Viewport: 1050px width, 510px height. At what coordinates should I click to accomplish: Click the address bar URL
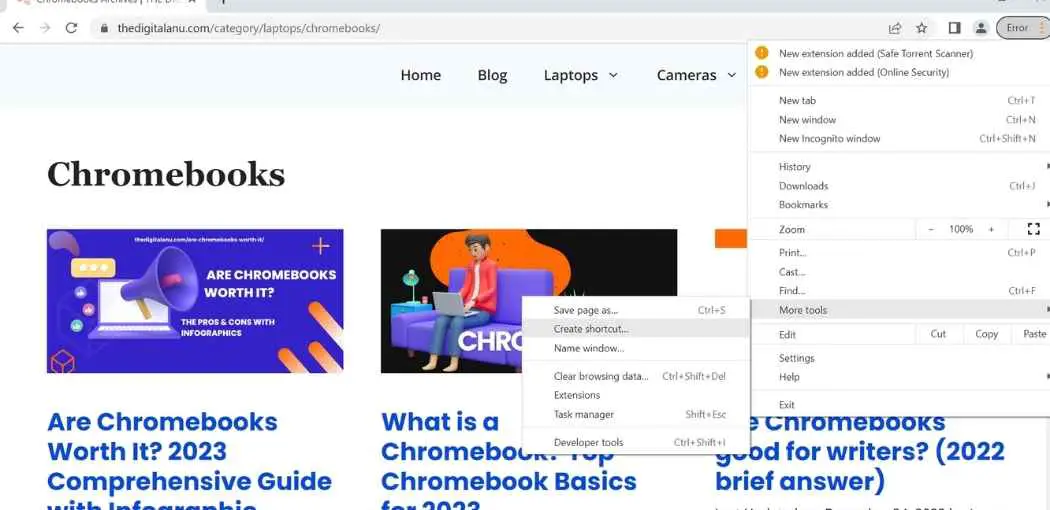click(x=248, y=29)
